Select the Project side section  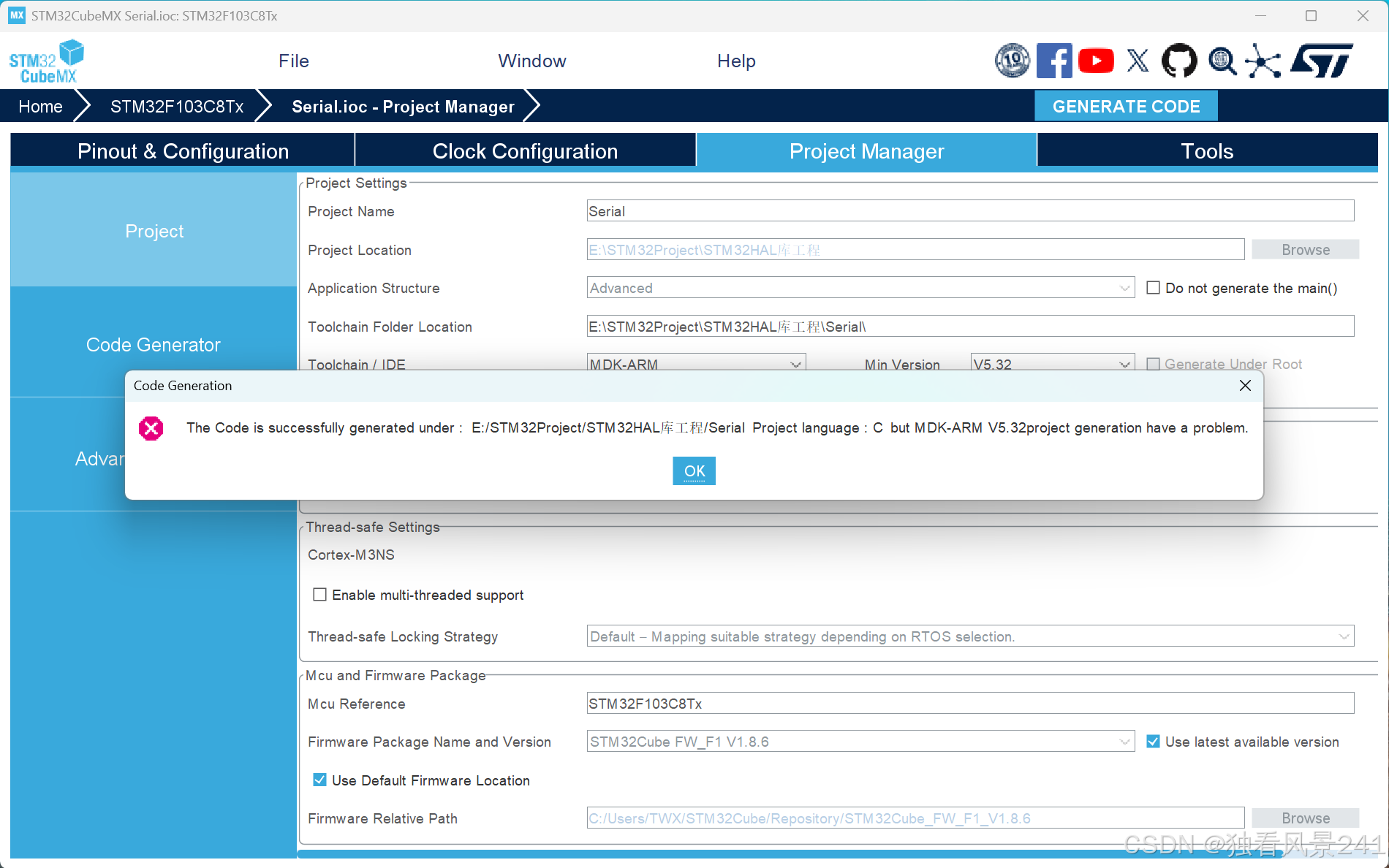[154, 231]
